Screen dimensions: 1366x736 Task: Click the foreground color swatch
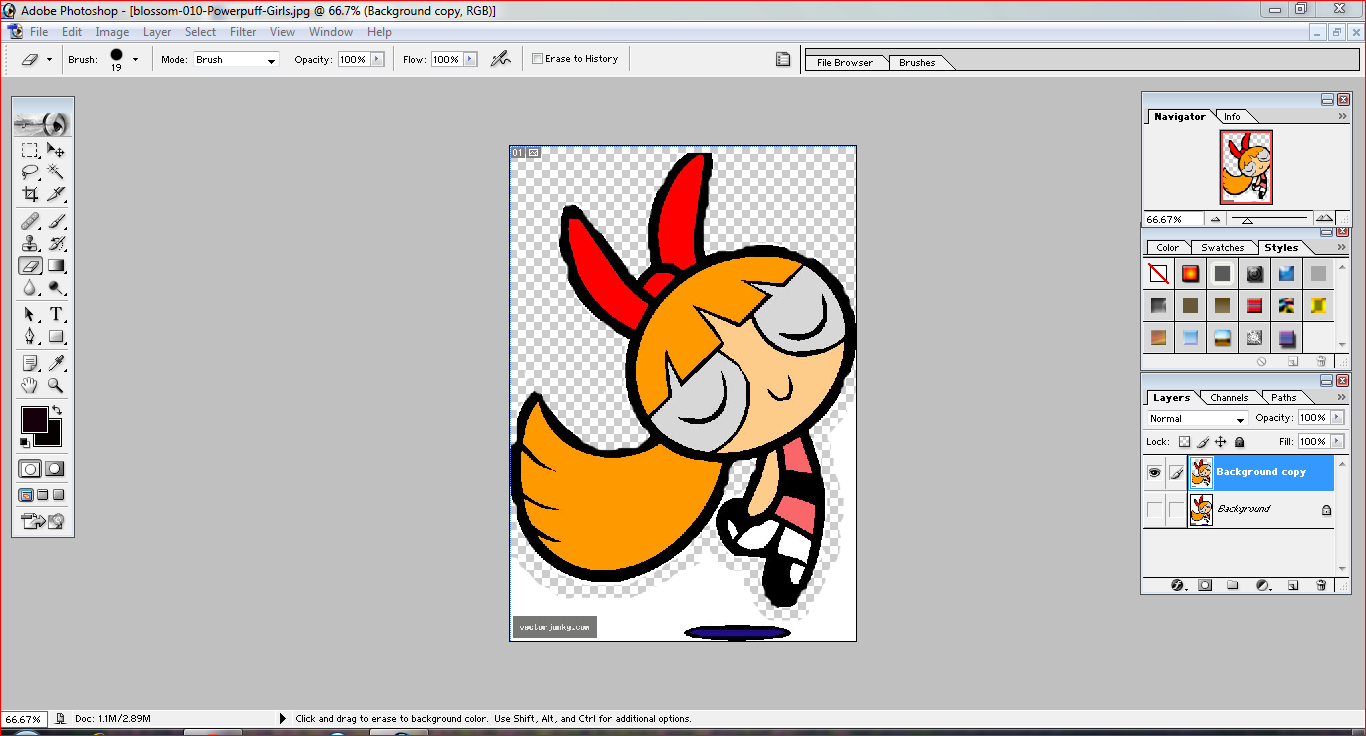point(34,418)
